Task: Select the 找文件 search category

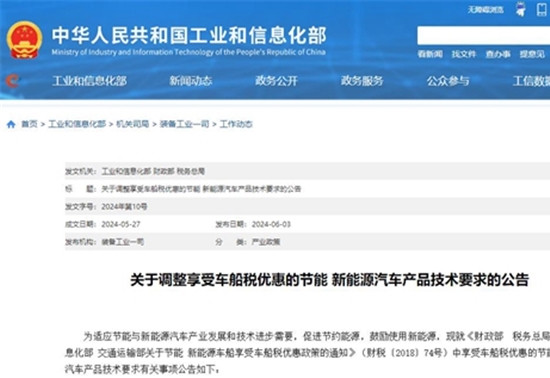Action: (x=463, y=54)
